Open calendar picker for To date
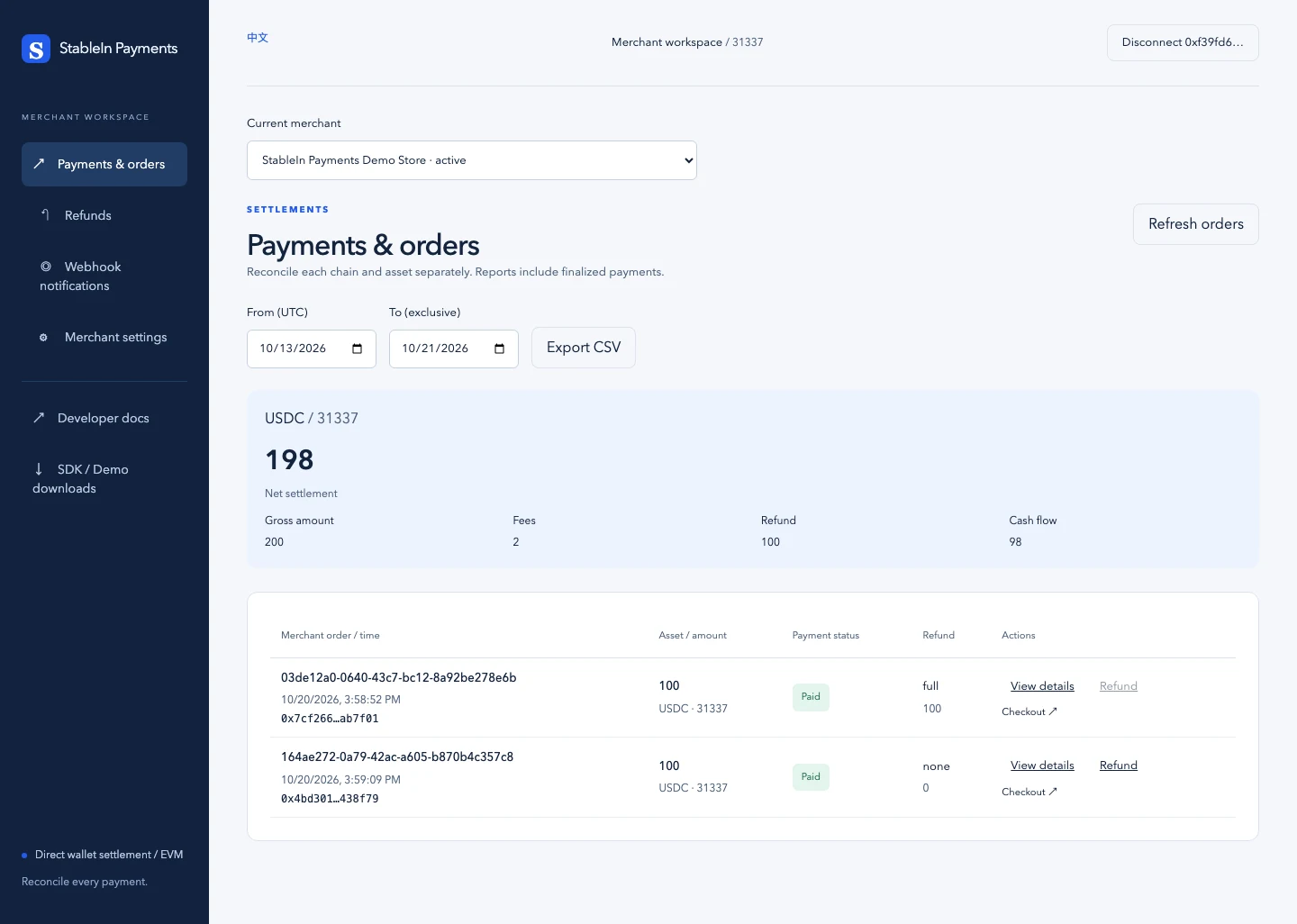The image size is (1297, 924). click(500, 349)
